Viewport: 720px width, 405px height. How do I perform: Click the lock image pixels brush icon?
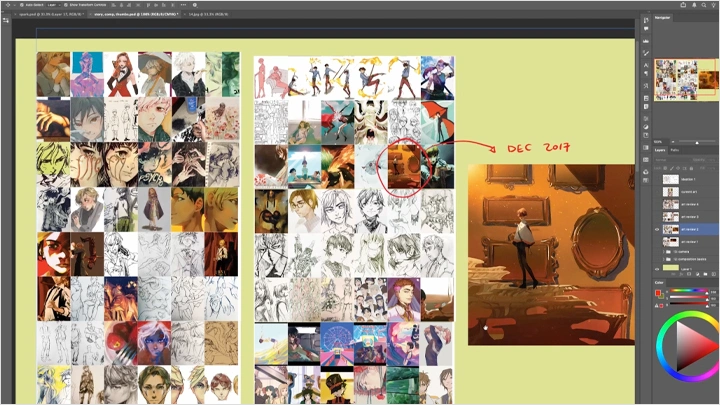672,168
